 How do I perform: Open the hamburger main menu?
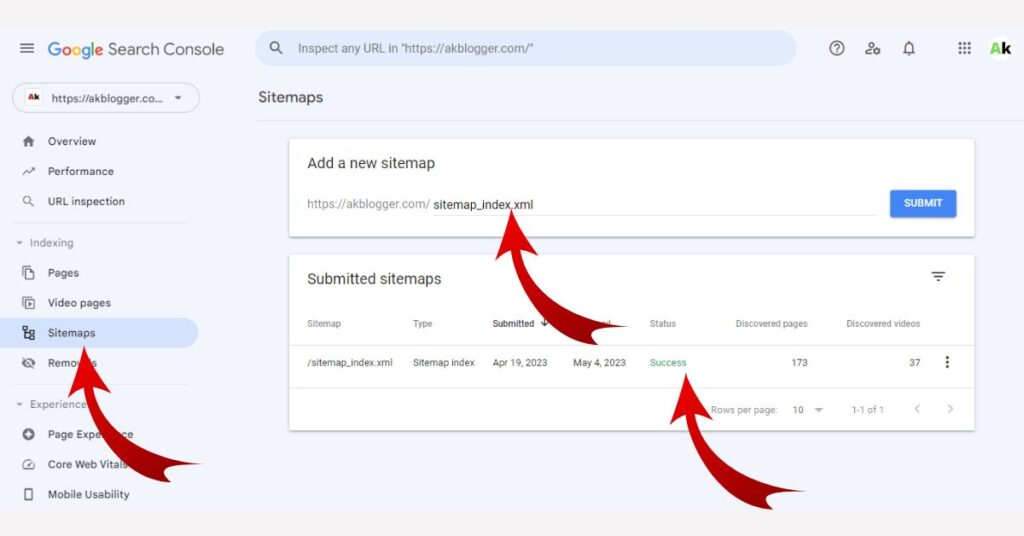(x=27, y=48)
